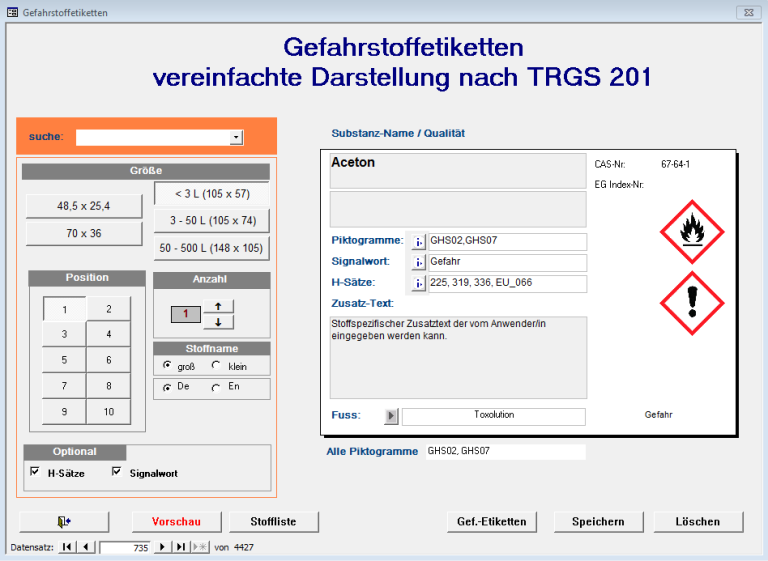The height and width of the screenshot is (561, 768).
Task: Choose label position 4
Action: pyautogui.click(x=109, y=335)
